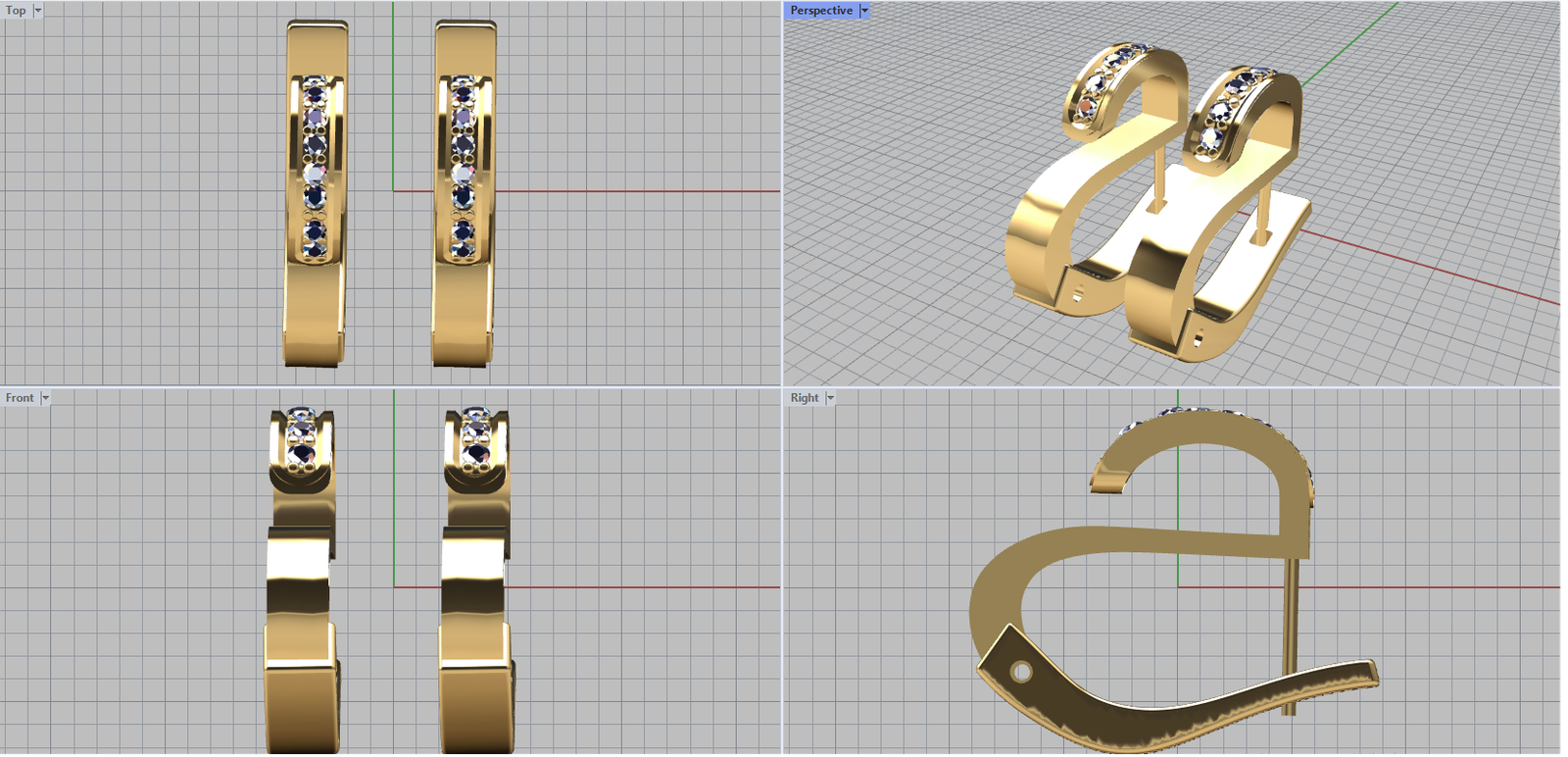
Task: Click the Front viewport title label
Action: (19, 398)
